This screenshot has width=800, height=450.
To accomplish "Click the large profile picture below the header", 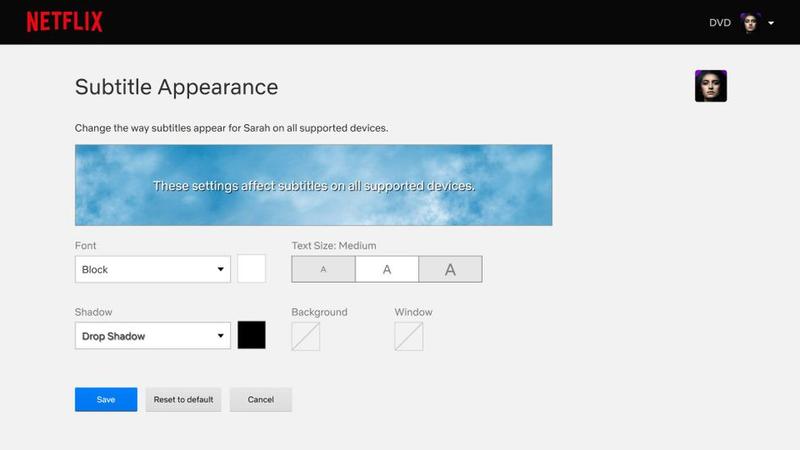I will (x=710, y=86).
